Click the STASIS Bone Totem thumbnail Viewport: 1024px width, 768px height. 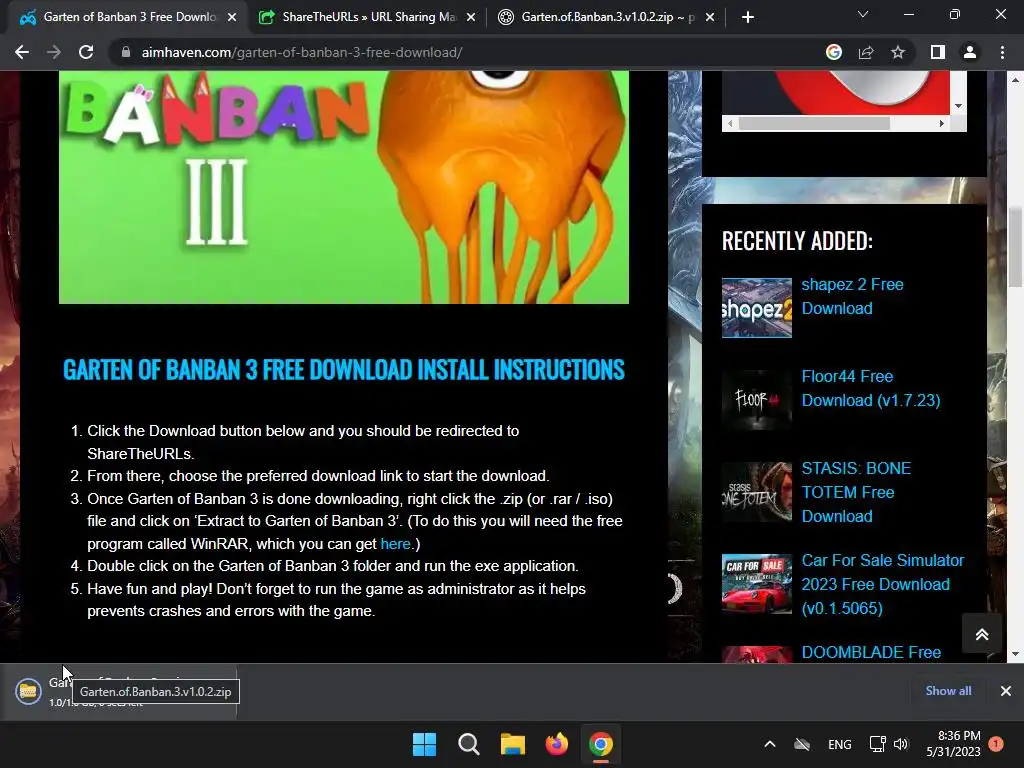756,492
